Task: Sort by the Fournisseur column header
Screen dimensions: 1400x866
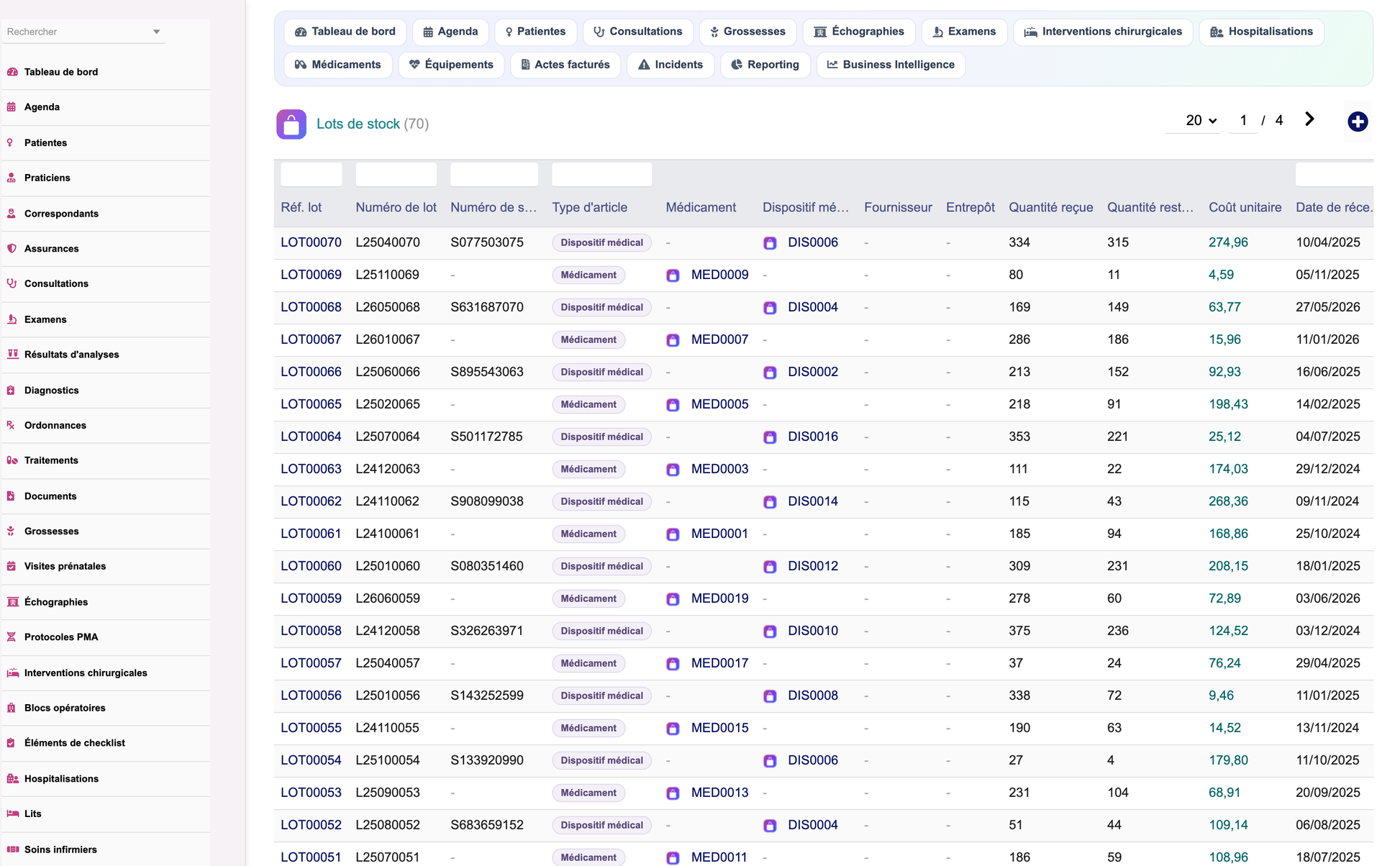Action: tap(898, 207)
